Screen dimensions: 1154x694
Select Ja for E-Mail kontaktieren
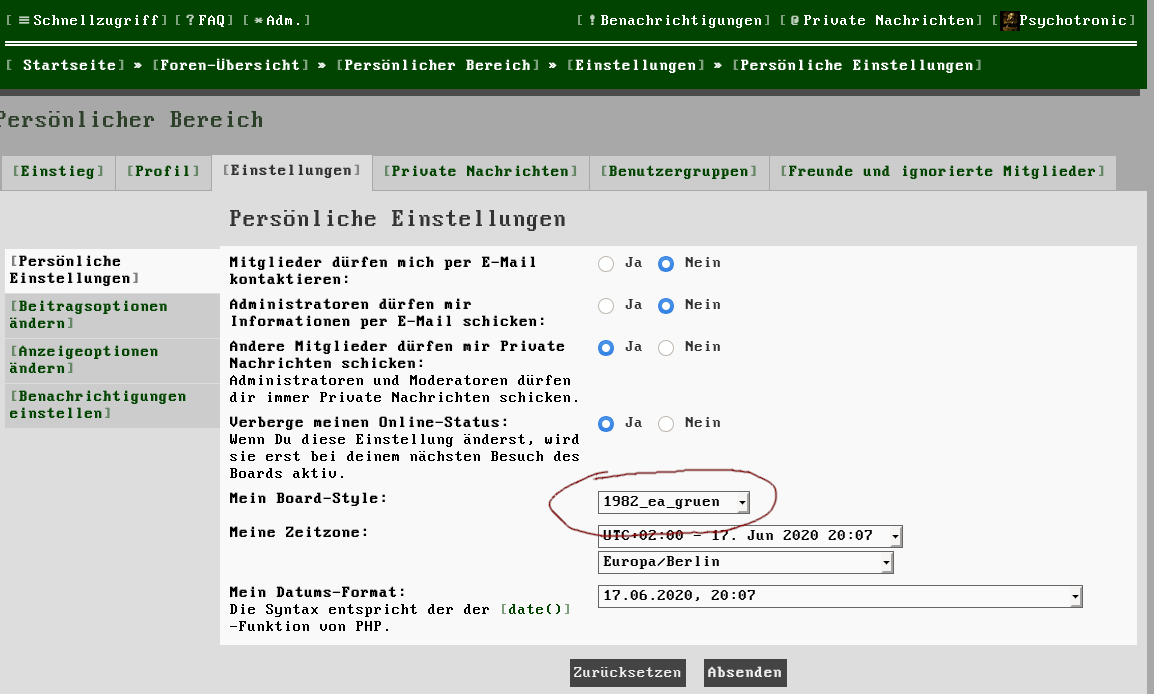click(x=604, y=263)
